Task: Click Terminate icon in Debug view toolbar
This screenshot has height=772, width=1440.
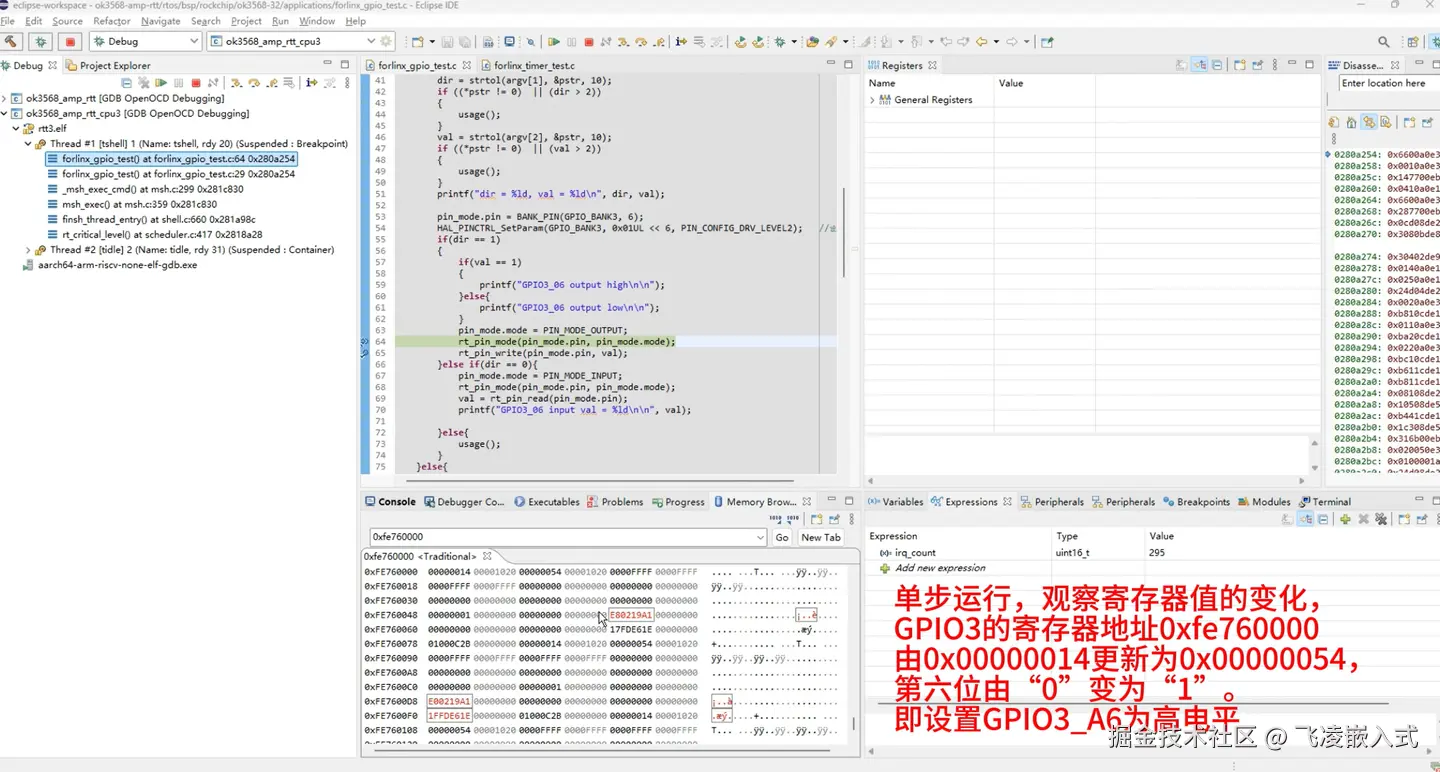Action: (x=196, y=83)
